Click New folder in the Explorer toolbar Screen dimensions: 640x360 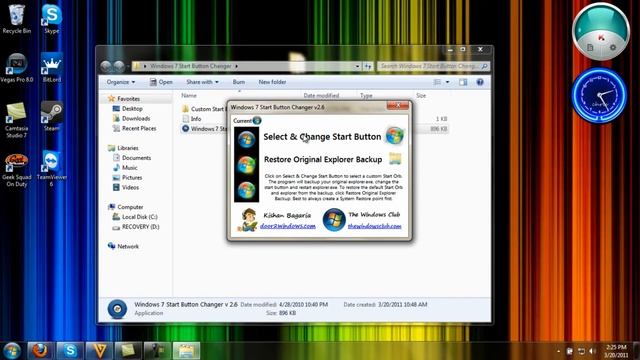point(272,82)
